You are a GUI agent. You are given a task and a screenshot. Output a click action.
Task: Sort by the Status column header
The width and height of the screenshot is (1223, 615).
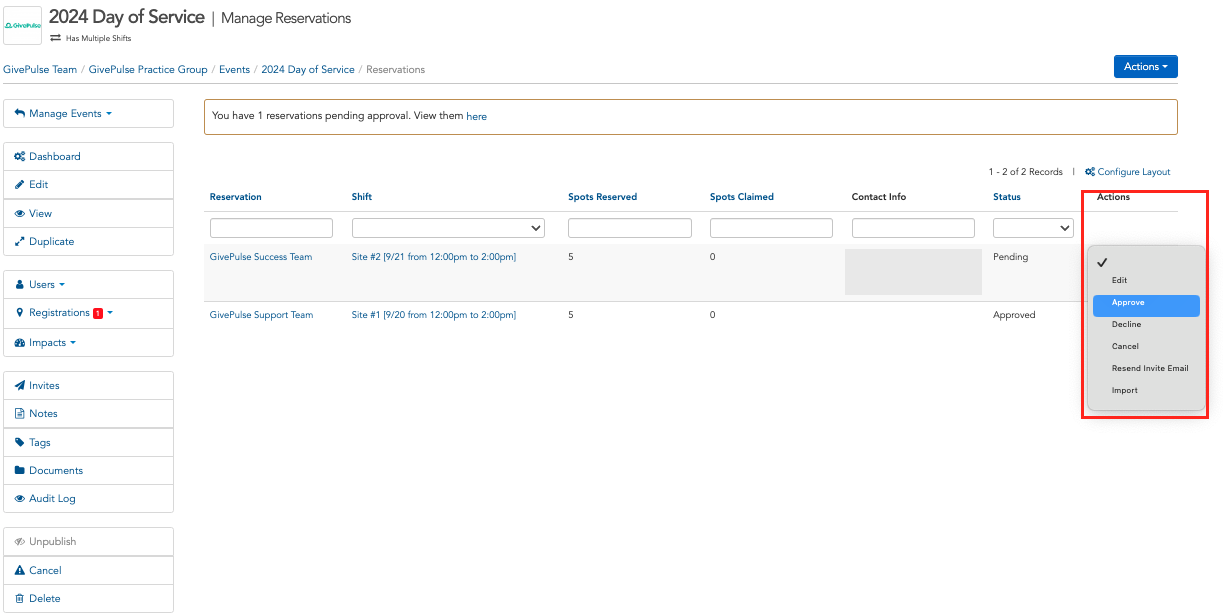click(1007, 197)
